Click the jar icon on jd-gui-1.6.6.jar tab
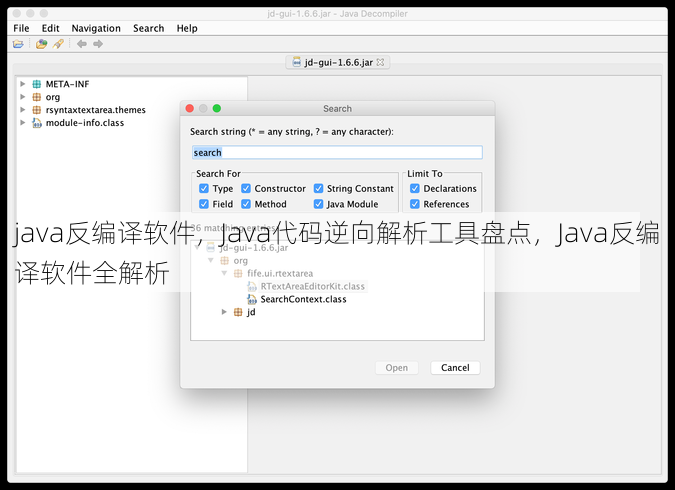675x490 pixels. coord(296,62)
